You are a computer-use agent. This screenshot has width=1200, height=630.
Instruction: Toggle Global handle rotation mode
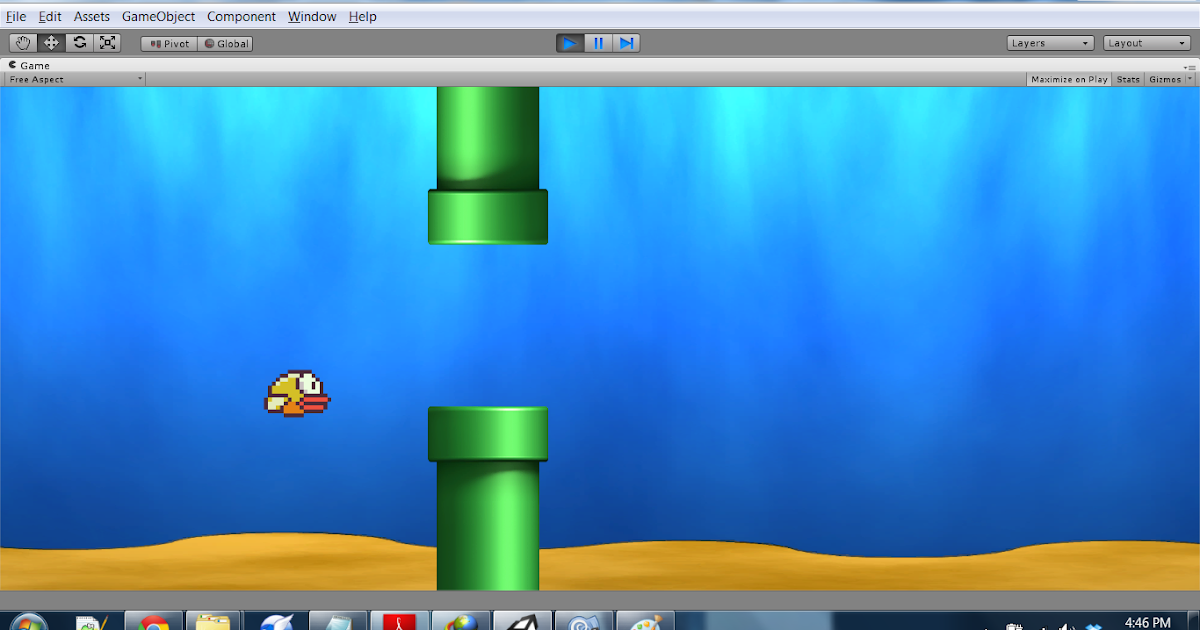[226, 44]
